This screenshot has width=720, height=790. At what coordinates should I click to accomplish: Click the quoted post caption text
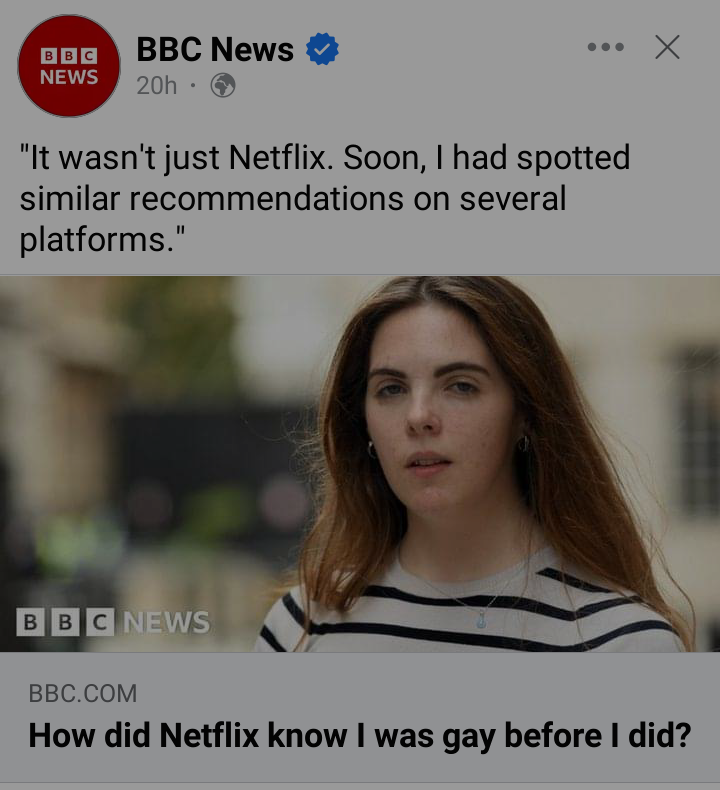[324, 198]
